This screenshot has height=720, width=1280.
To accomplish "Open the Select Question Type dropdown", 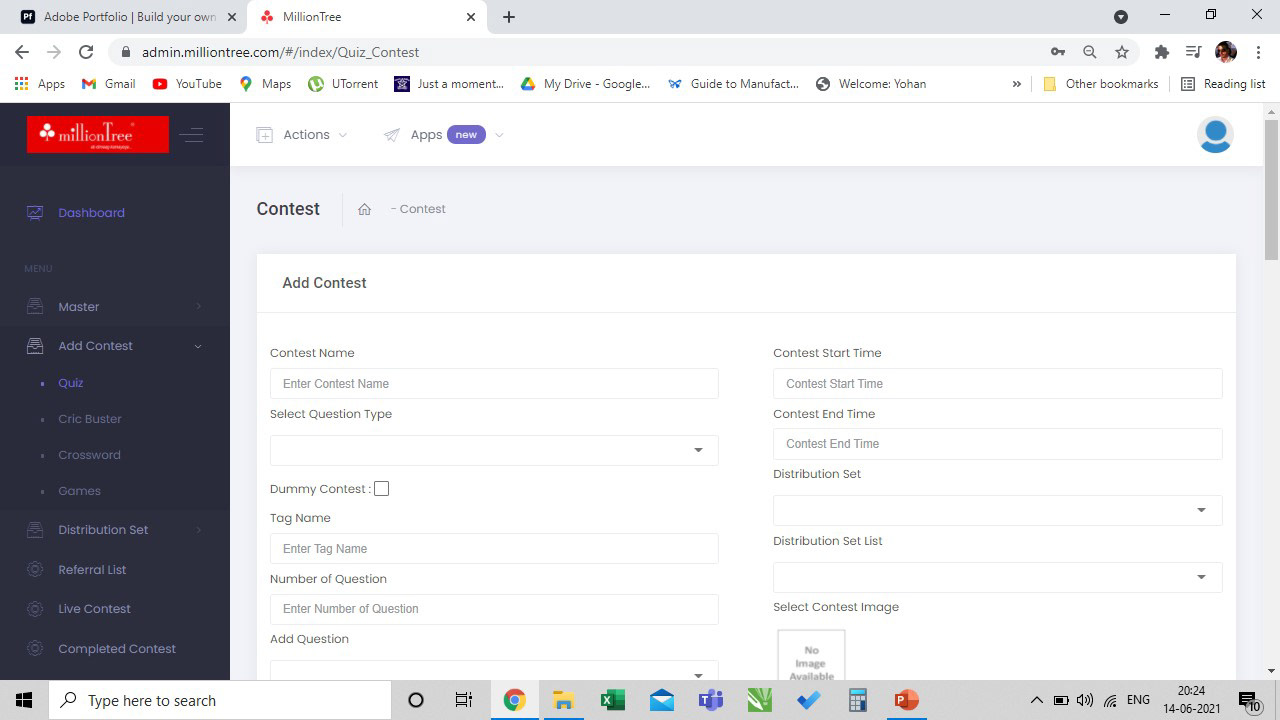I will tap(494, 450).
